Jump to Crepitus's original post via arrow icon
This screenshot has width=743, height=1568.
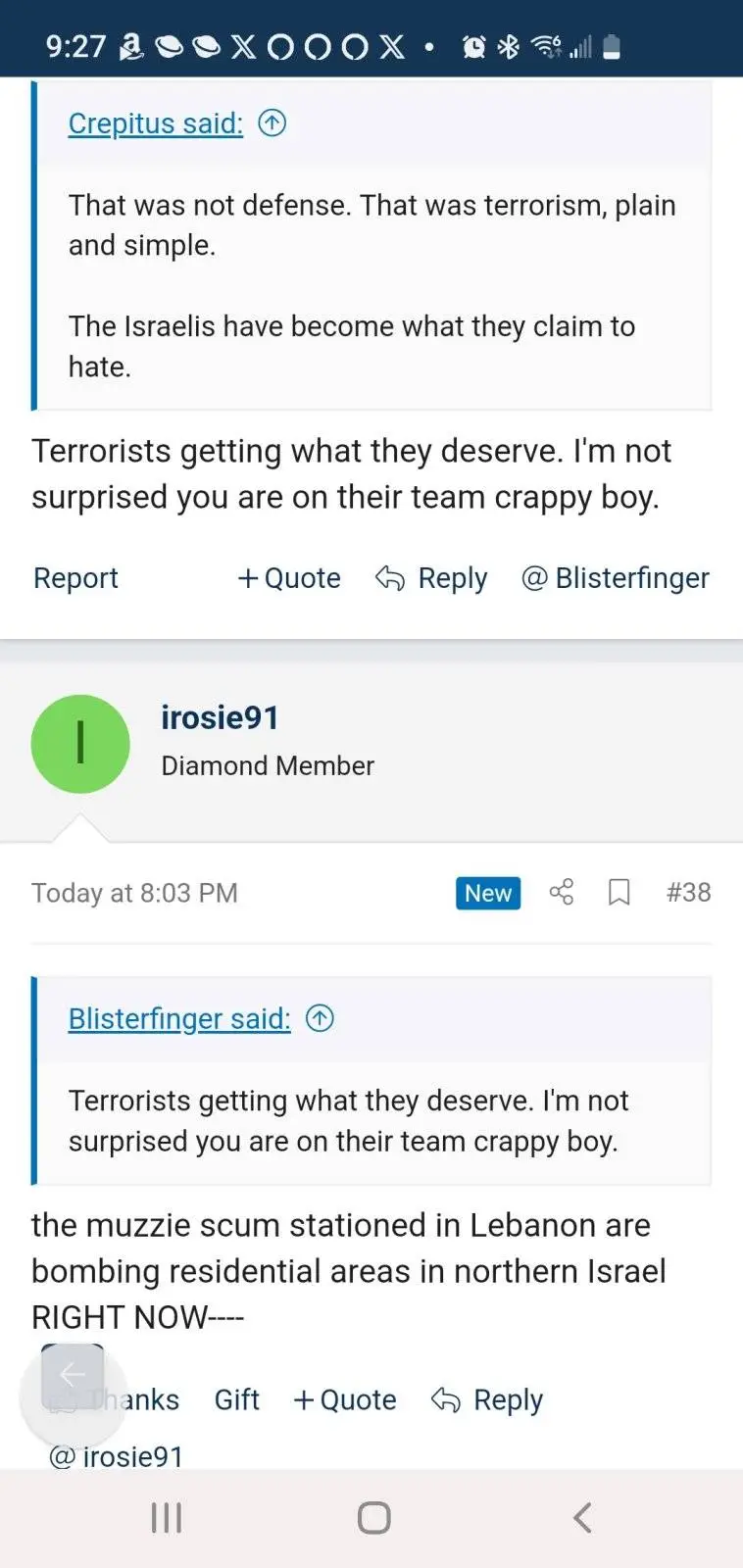tap(272, 122)
